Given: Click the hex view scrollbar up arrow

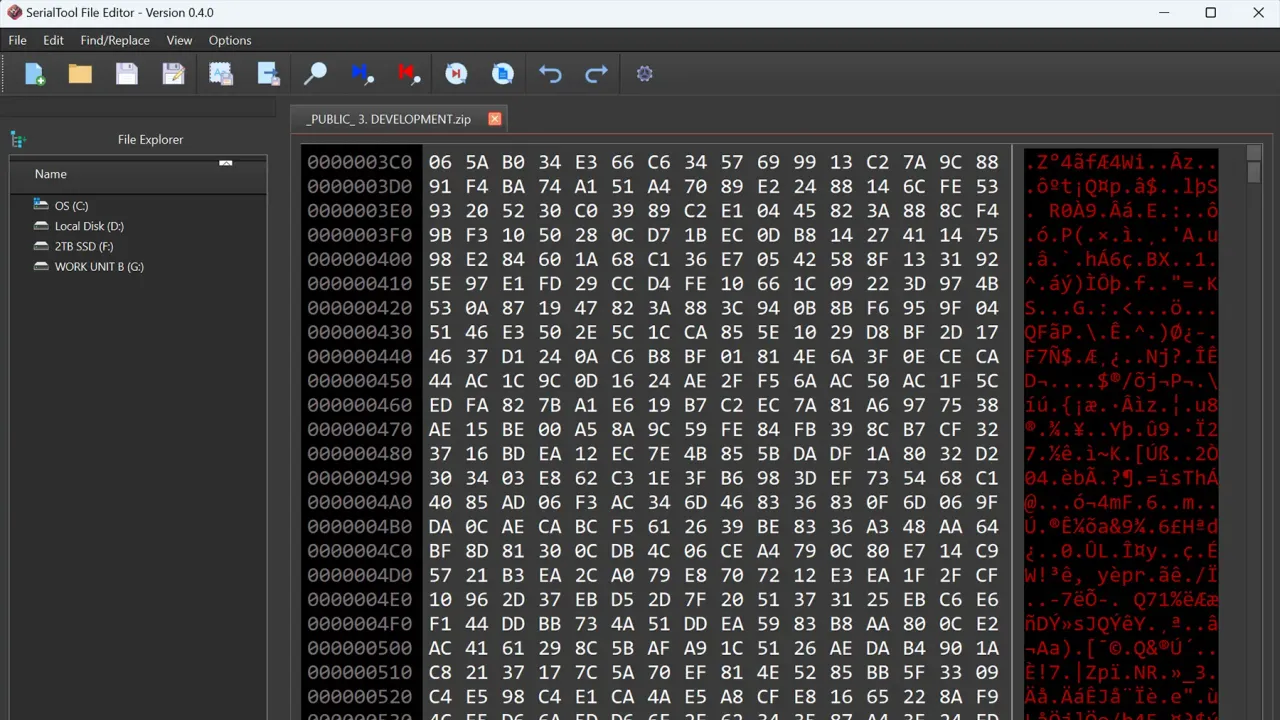Looking at the screenshot, I should [x=1254, y=153].
